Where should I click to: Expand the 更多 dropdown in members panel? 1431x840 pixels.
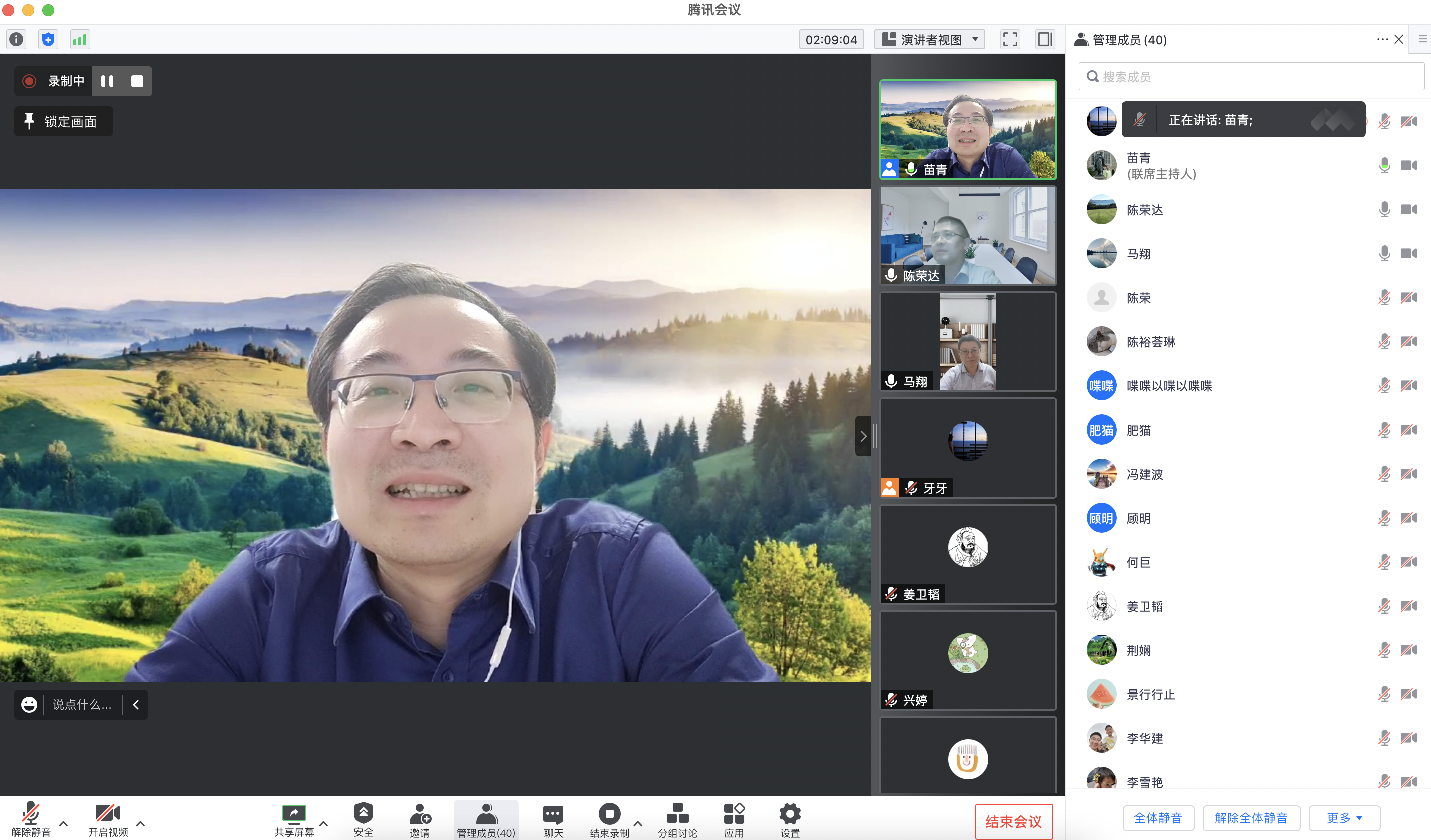(x=1344, y=818)
